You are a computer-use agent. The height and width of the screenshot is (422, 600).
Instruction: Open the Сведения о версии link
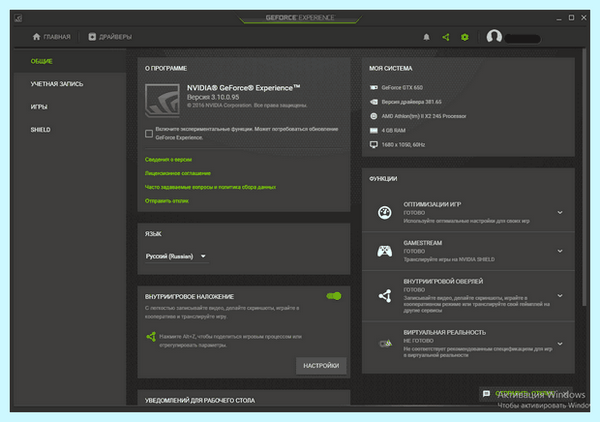(x=168, y=160)
